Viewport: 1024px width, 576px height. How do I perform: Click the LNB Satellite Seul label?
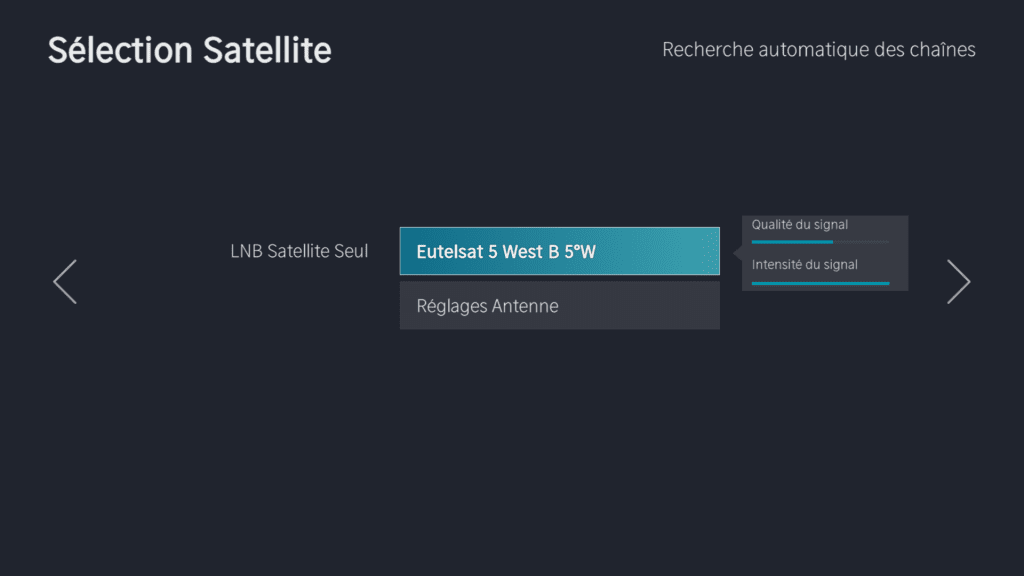(299, 251)
